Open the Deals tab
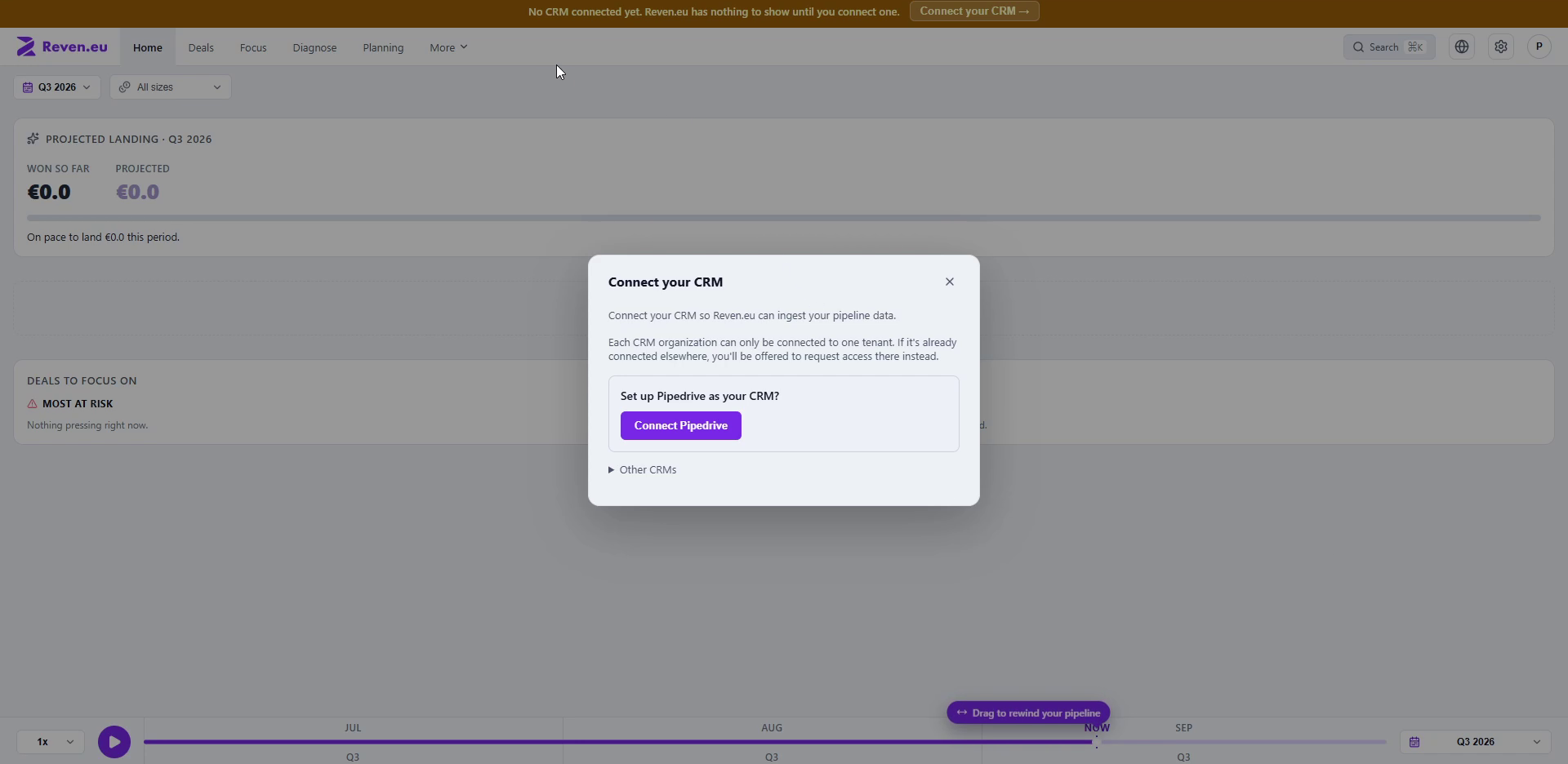 (201, 47)
